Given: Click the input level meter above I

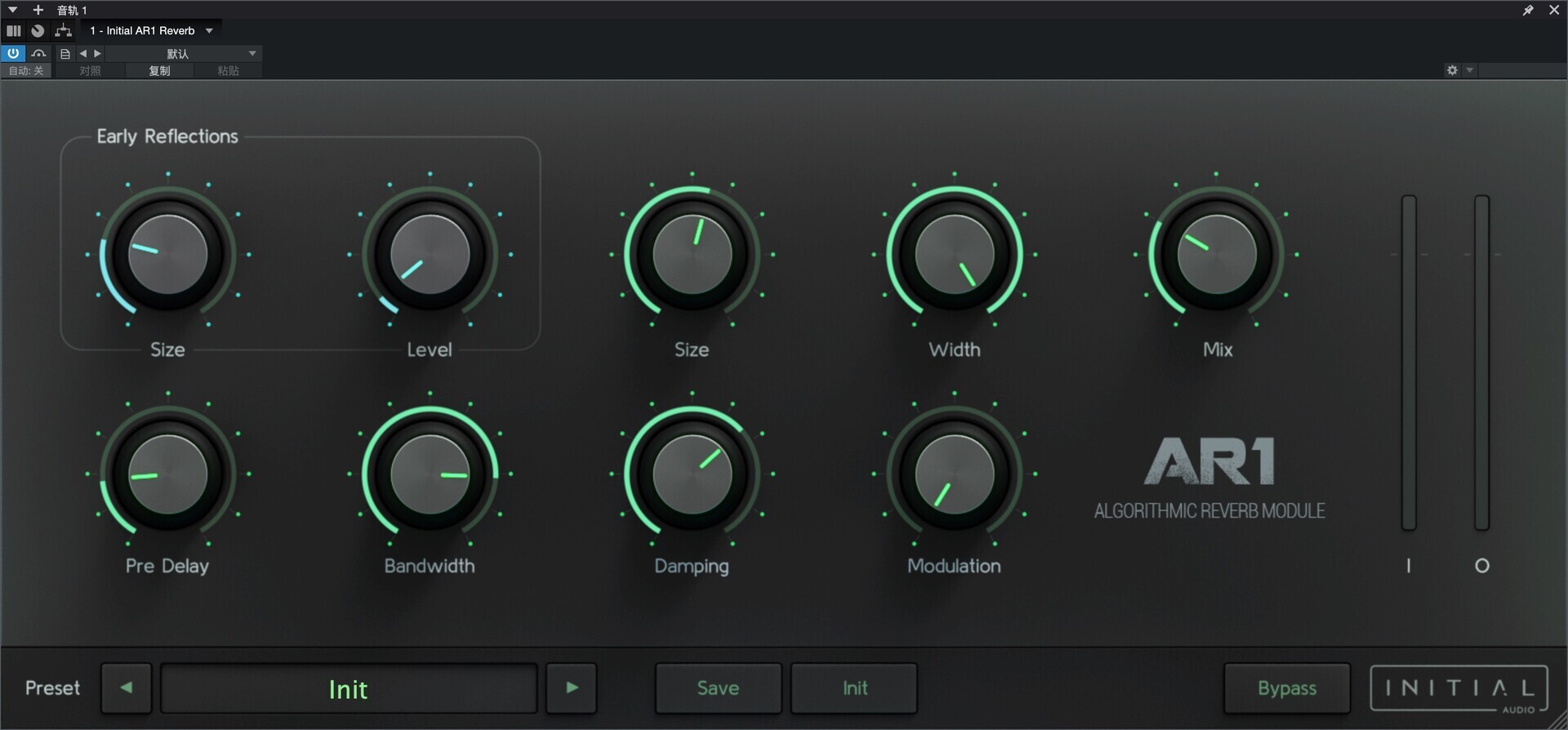Looking at the screenshot, I should (1409, 363).
